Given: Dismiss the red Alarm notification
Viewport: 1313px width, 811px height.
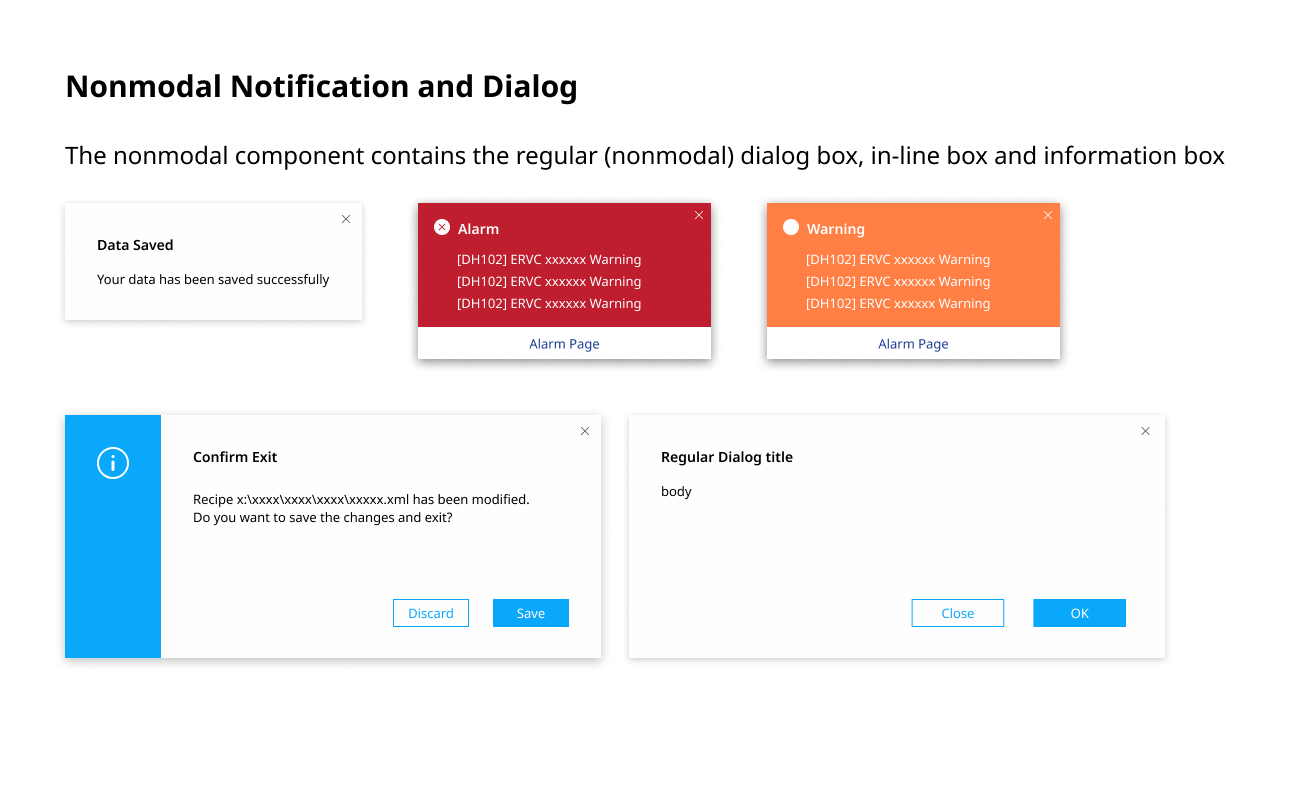Looking at the screenshot, I should point(699,215).
